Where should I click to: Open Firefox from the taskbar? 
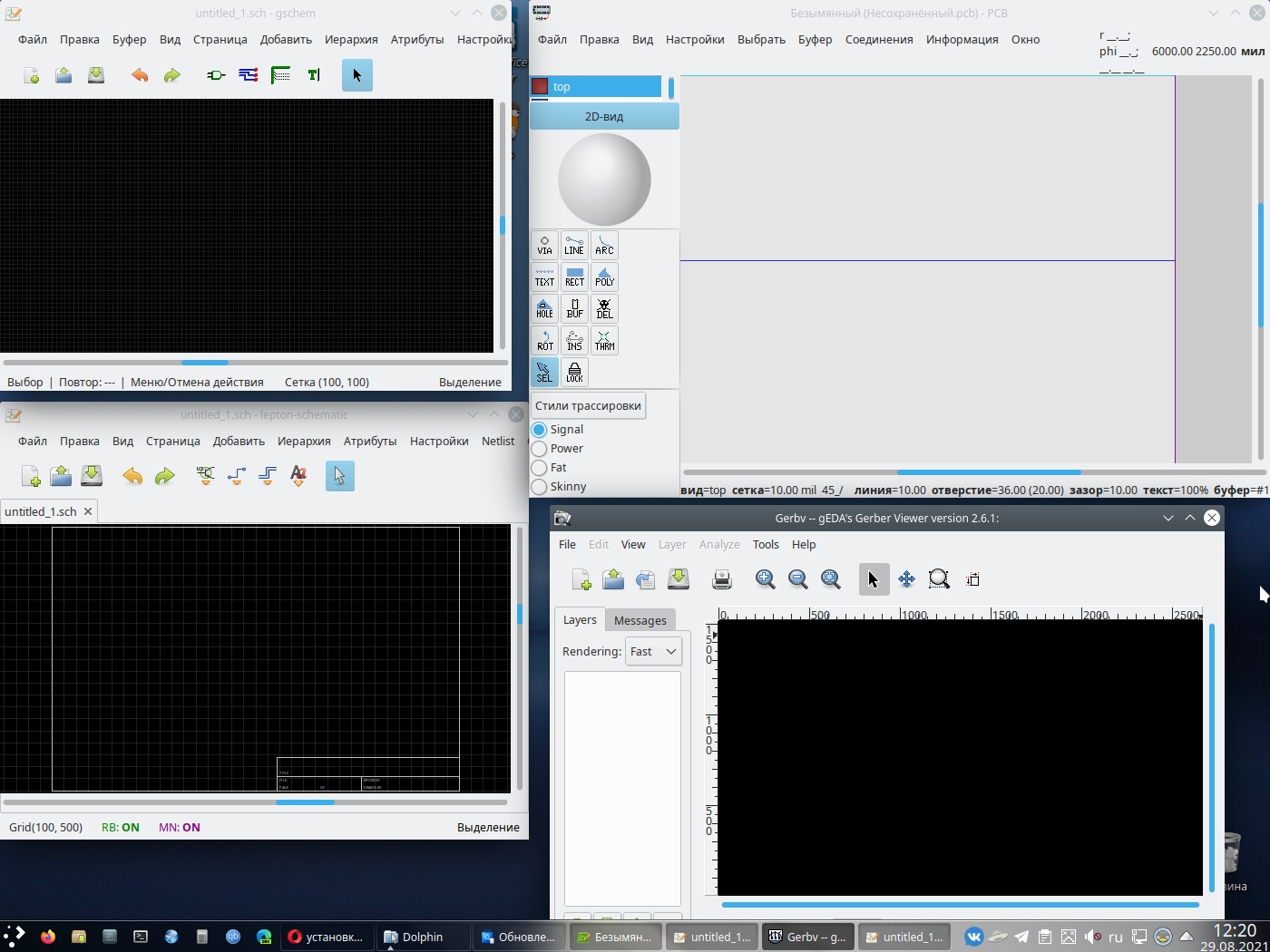(x=48, y=937)
